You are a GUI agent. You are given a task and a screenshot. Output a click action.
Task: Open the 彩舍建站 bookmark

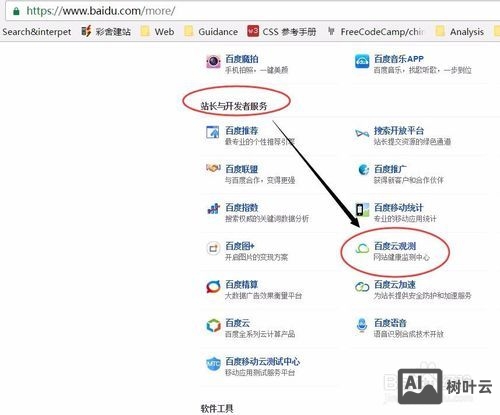(106, 32)
